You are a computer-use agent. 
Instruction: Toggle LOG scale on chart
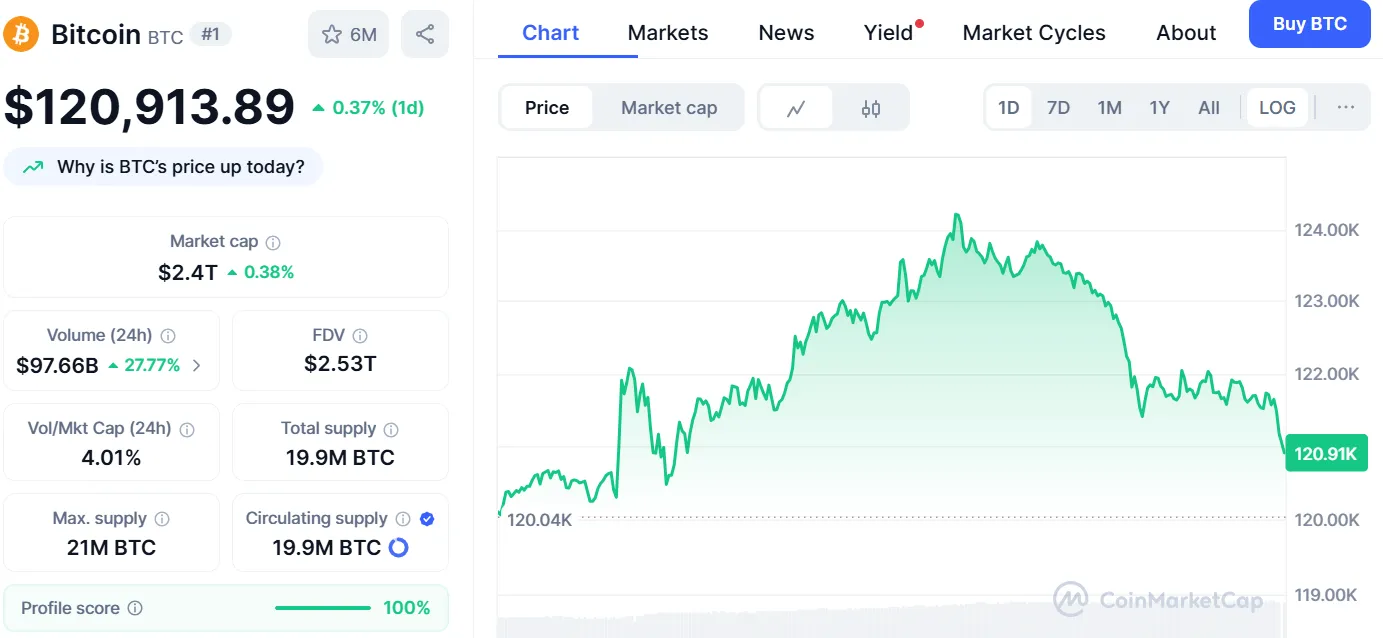[x=1277, y=108]
